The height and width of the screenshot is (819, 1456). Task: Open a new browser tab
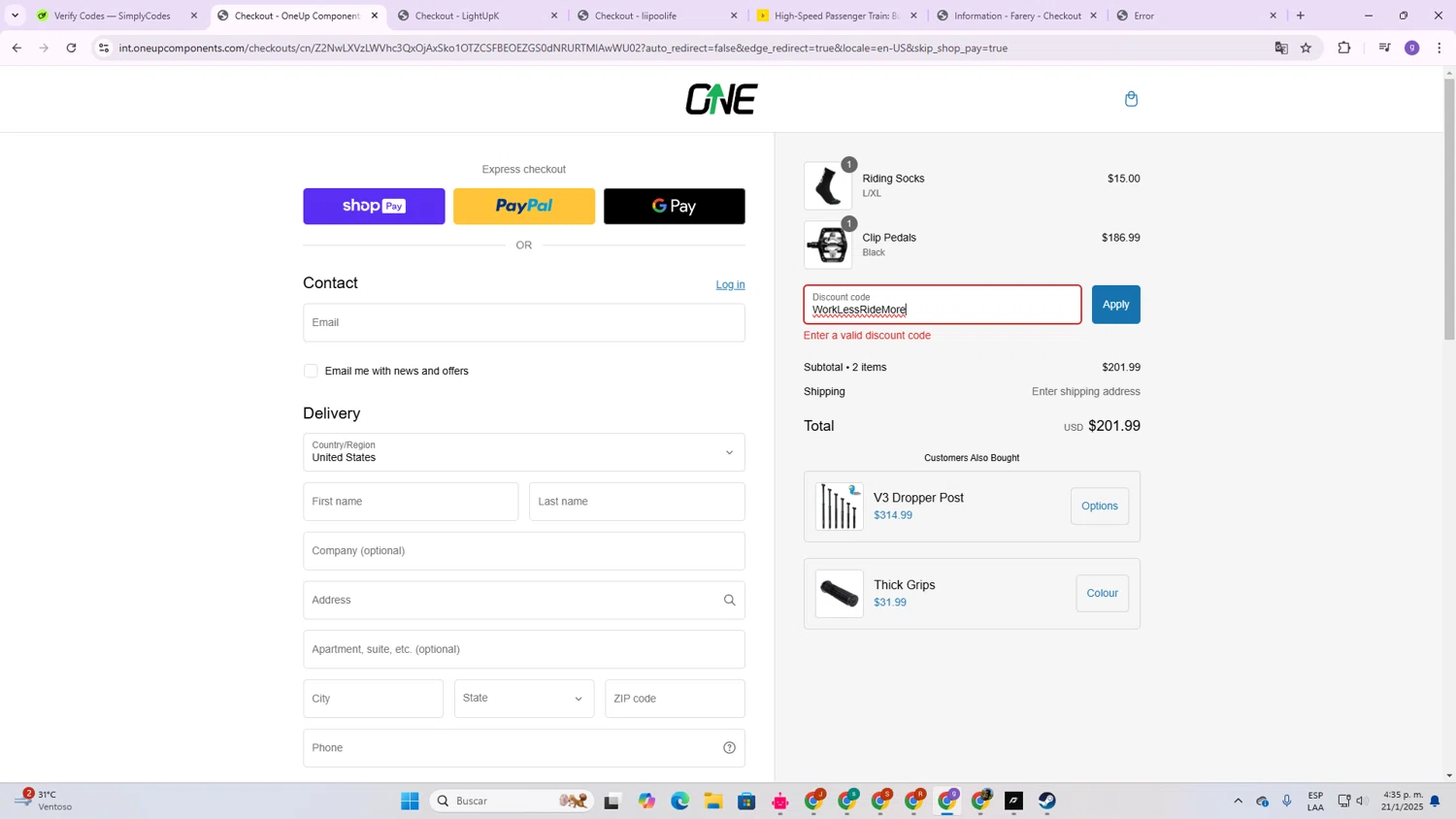pos(1301,16)
